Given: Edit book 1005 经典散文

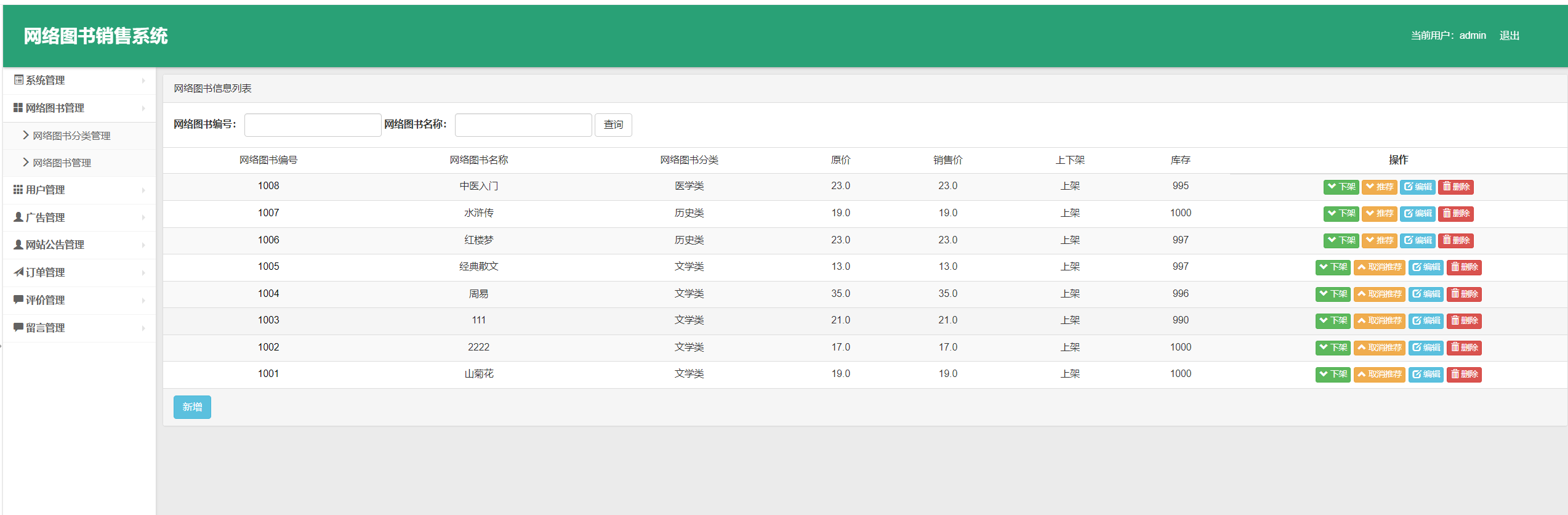Looking at the screenshot, I should (x=1426, y=267).
